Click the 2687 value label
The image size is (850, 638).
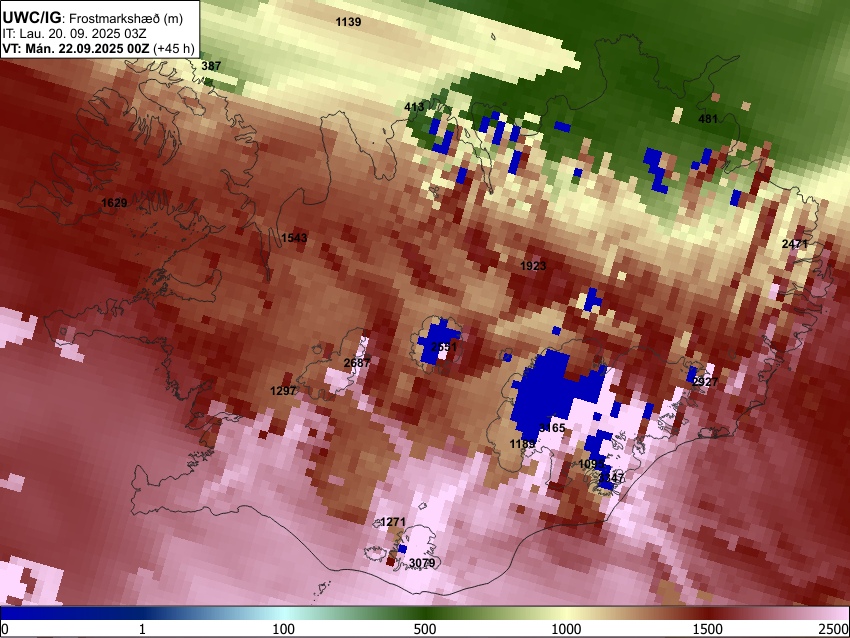click(357, 363)
